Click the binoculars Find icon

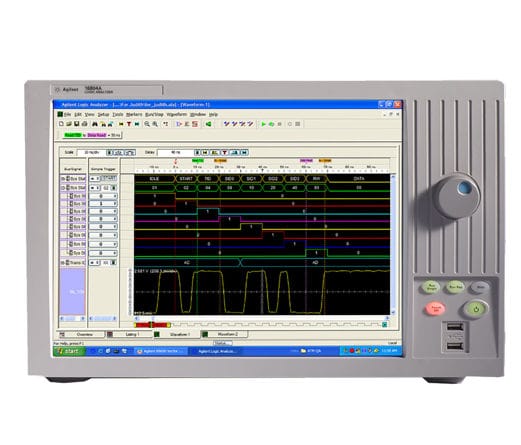(95, 124)
